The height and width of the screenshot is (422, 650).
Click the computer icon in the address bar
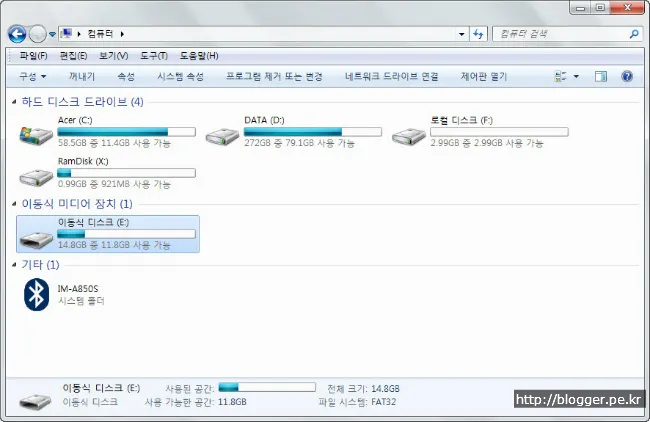(66, 34)
